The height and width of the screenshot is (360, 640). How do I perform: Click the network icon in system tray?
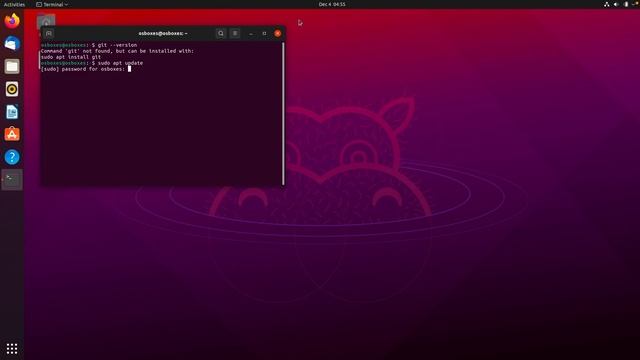tap(607, 4)
